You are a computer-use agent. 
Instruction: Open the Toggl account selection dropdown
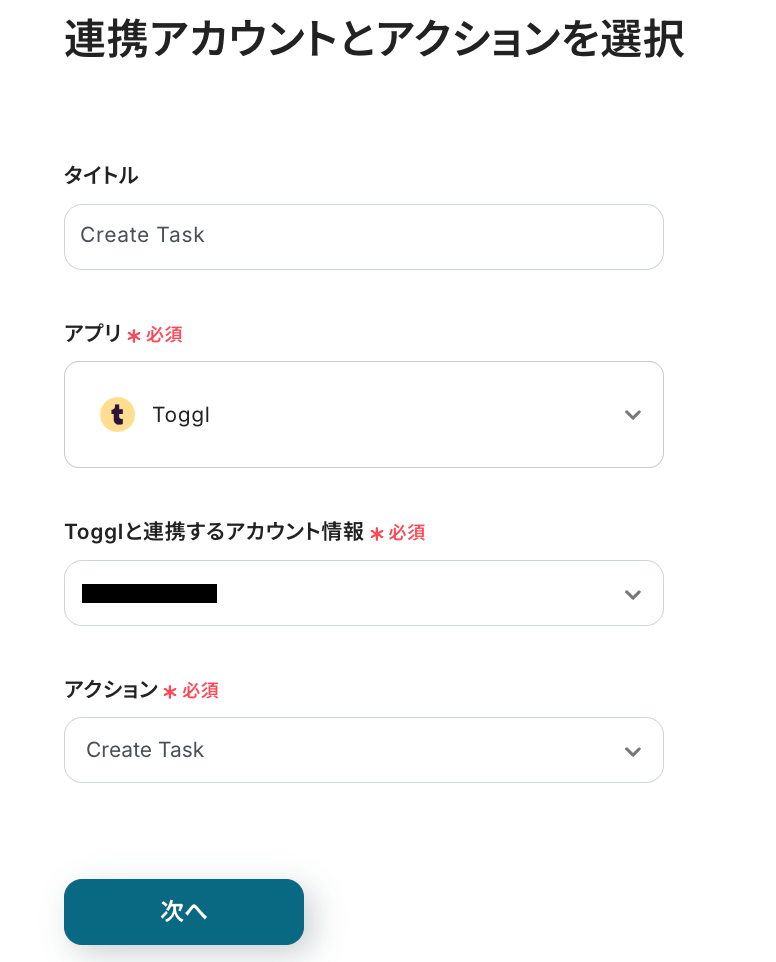[x=363, y=593]
